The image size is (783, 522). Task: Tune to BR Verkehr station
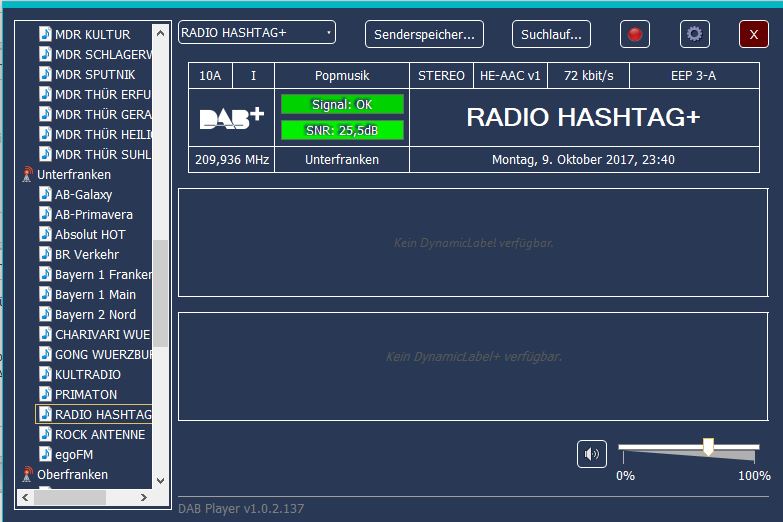click(87, 254)
